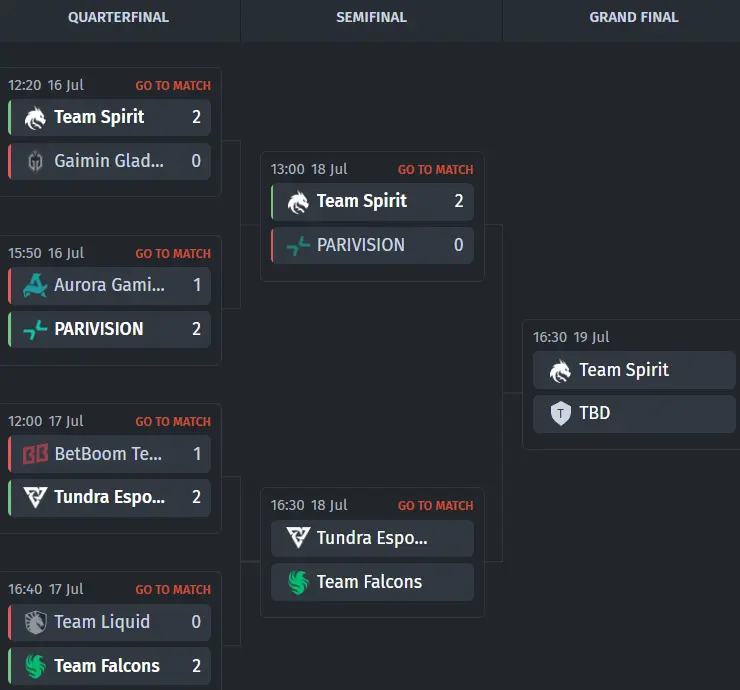Image resolution: width=740 pixels, height=690 pixels.
Task: Click PARIVISION logo in the quarterfinal match
Action: click(x=35, y=329)
